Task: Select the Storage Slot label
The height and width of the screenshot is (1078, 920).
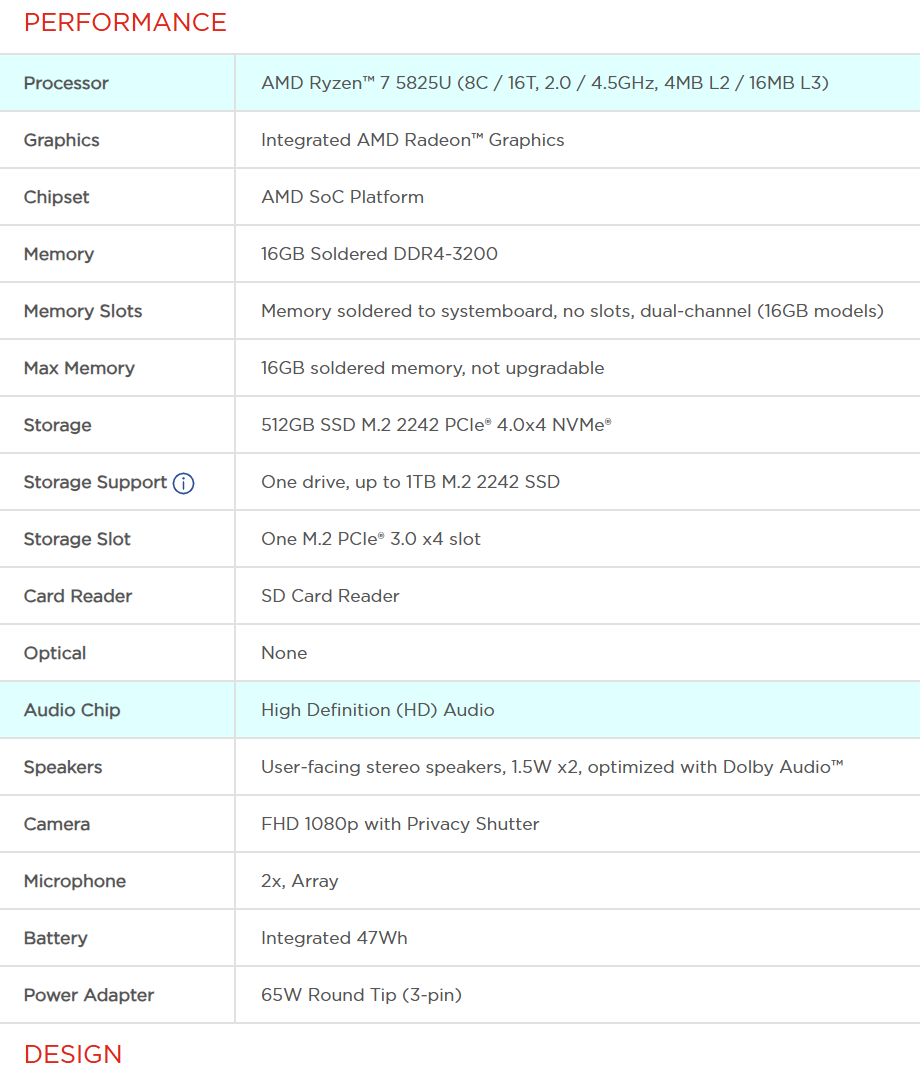Action: (77, 539)
